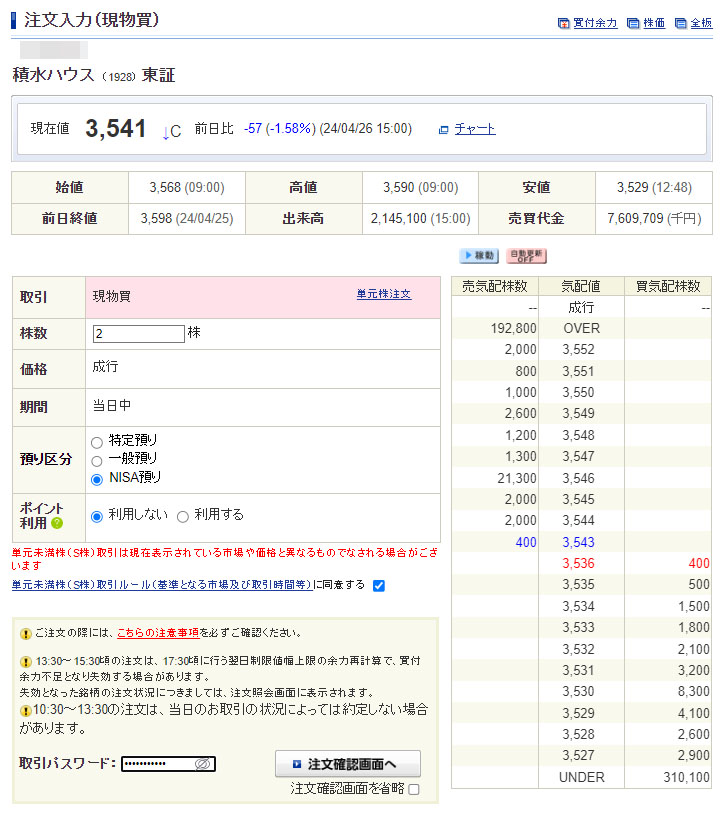The height and width of the screenshot is (815, 725).
Task: Click the 株数 quantity input field
Action: point(138,334)
